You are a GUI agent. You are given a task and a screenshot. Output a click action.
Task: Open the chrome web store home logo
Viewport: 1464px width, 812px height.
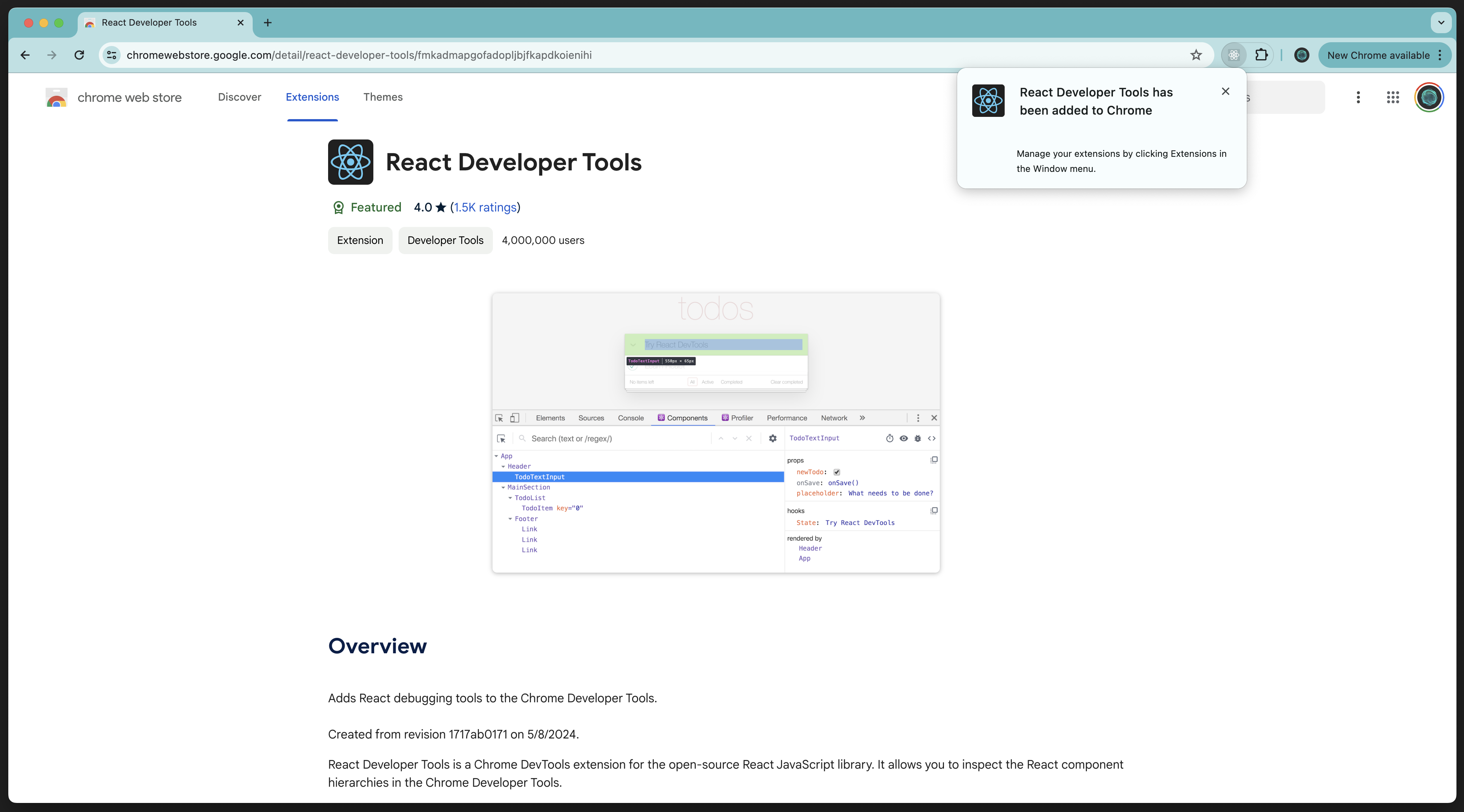(114, 97)
